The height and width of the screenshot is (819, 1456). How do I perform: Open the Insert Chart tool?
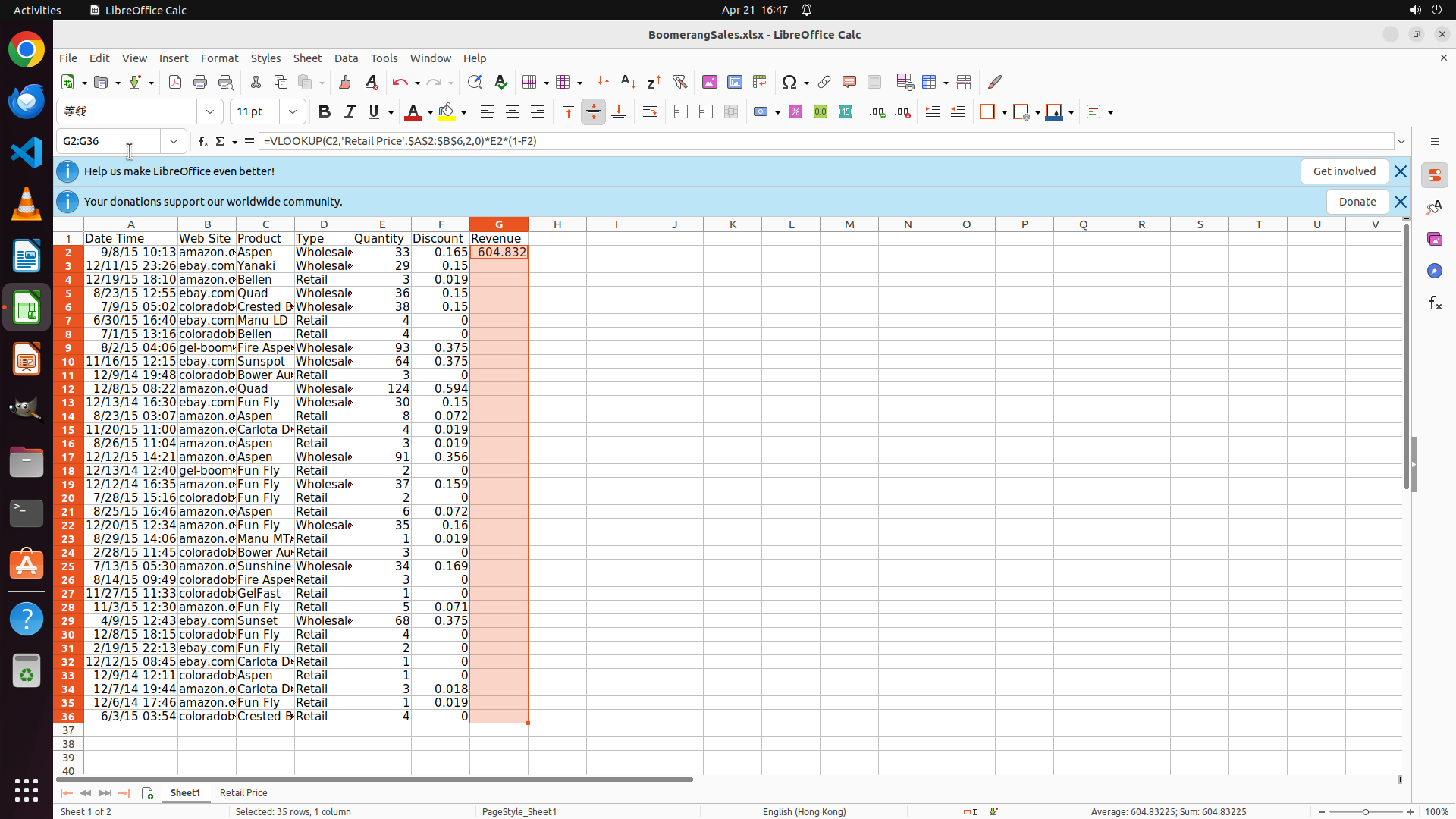click(x=734, y=82)
